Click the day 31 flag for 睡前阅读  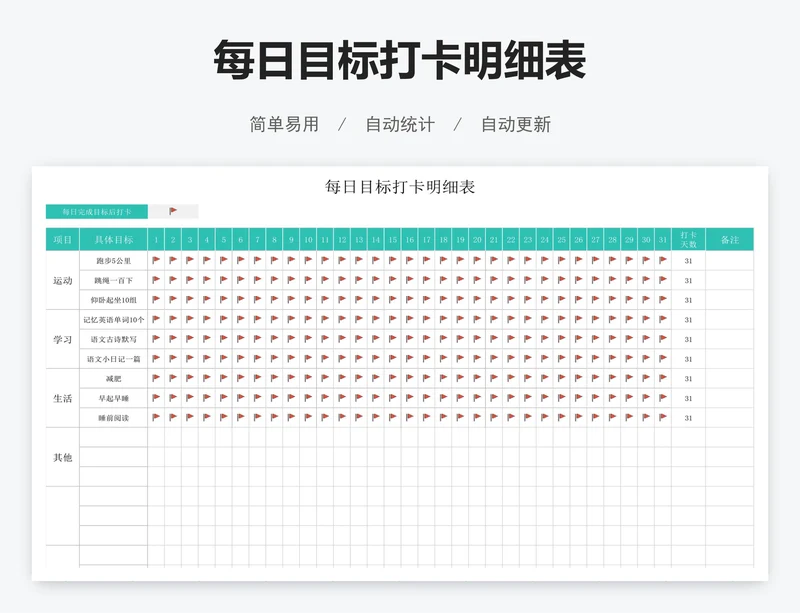(x=663, y=417)
